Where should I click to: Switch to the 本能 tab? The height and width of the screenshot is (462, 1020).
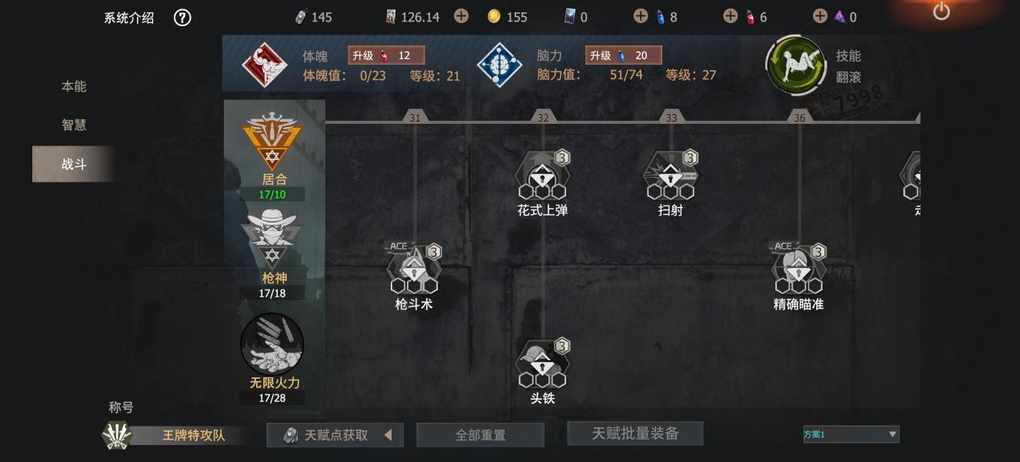click(74, 87)
